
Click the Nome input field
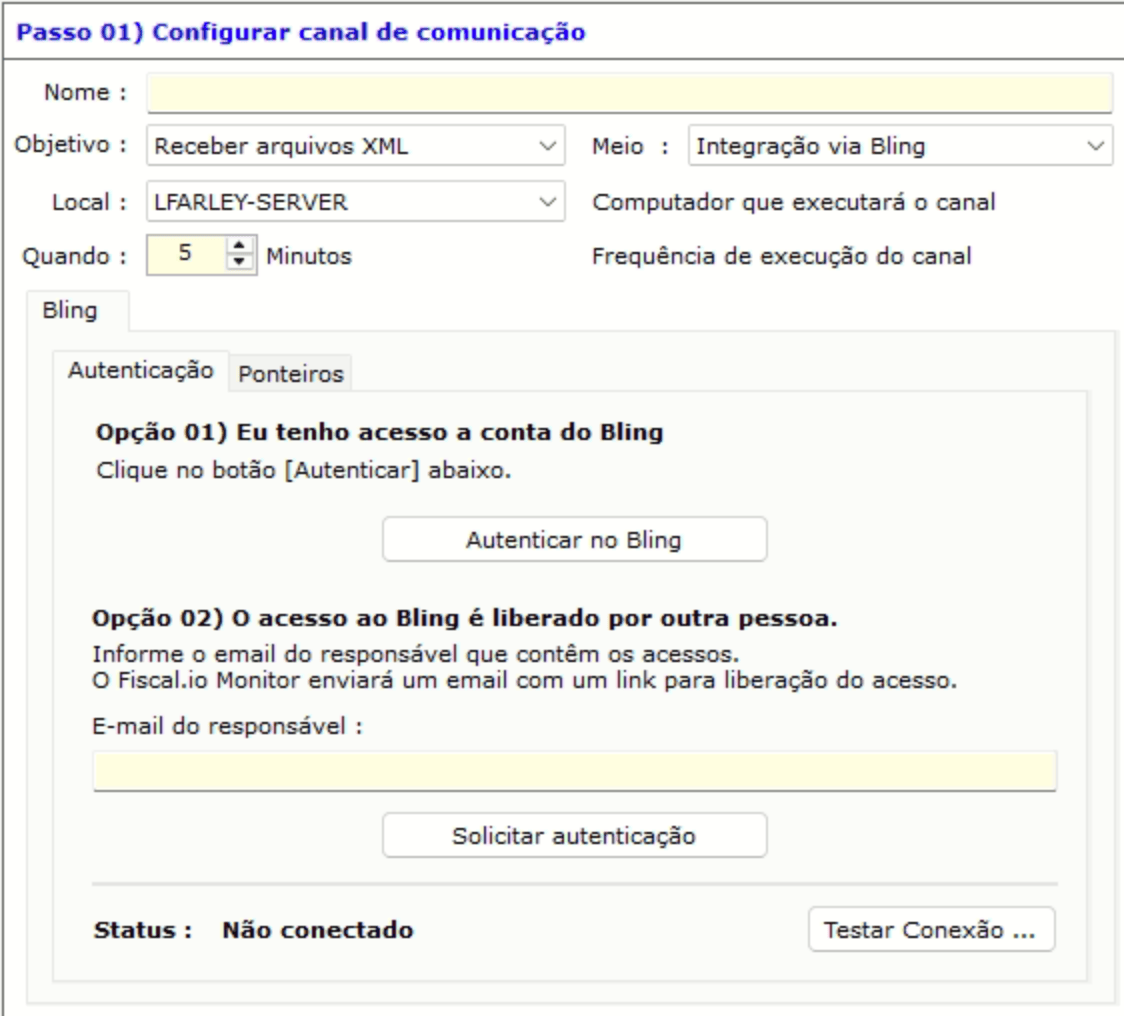tap(629, 93)
